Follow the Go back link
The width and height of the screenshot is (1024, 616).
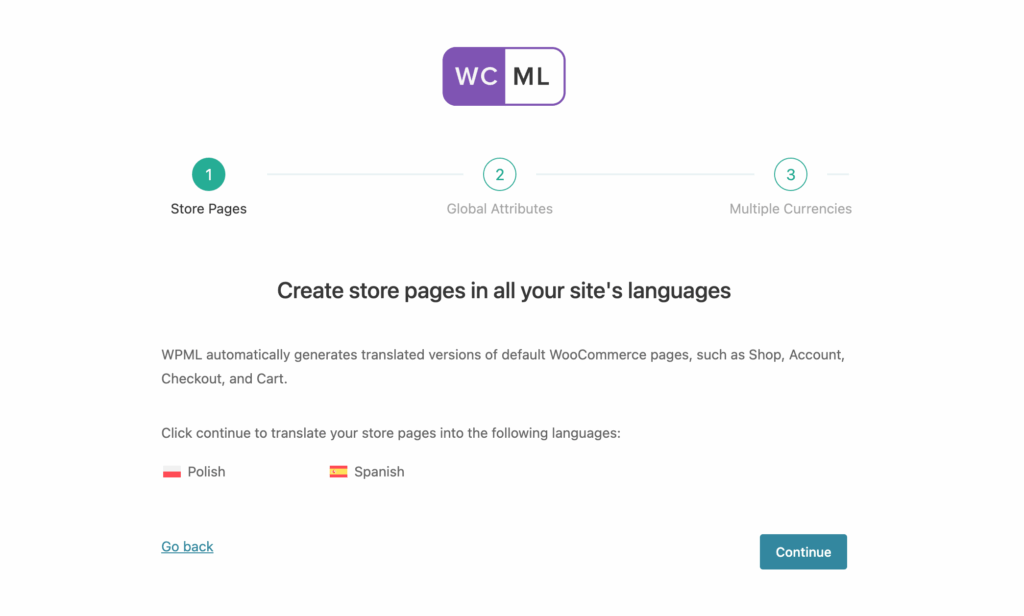coord(187,546)
